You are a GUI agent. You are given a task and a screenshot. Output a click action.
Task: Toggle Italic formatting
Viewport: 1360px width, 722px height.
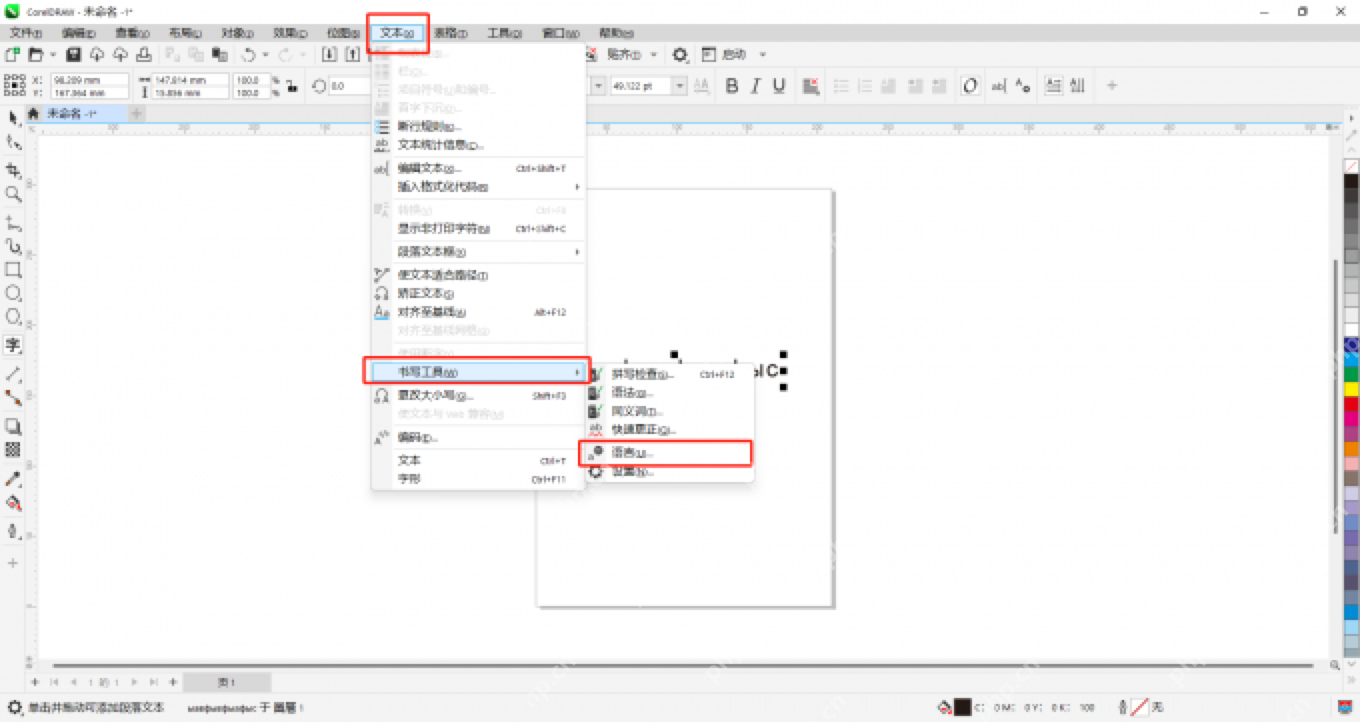[x=755, y=86]
